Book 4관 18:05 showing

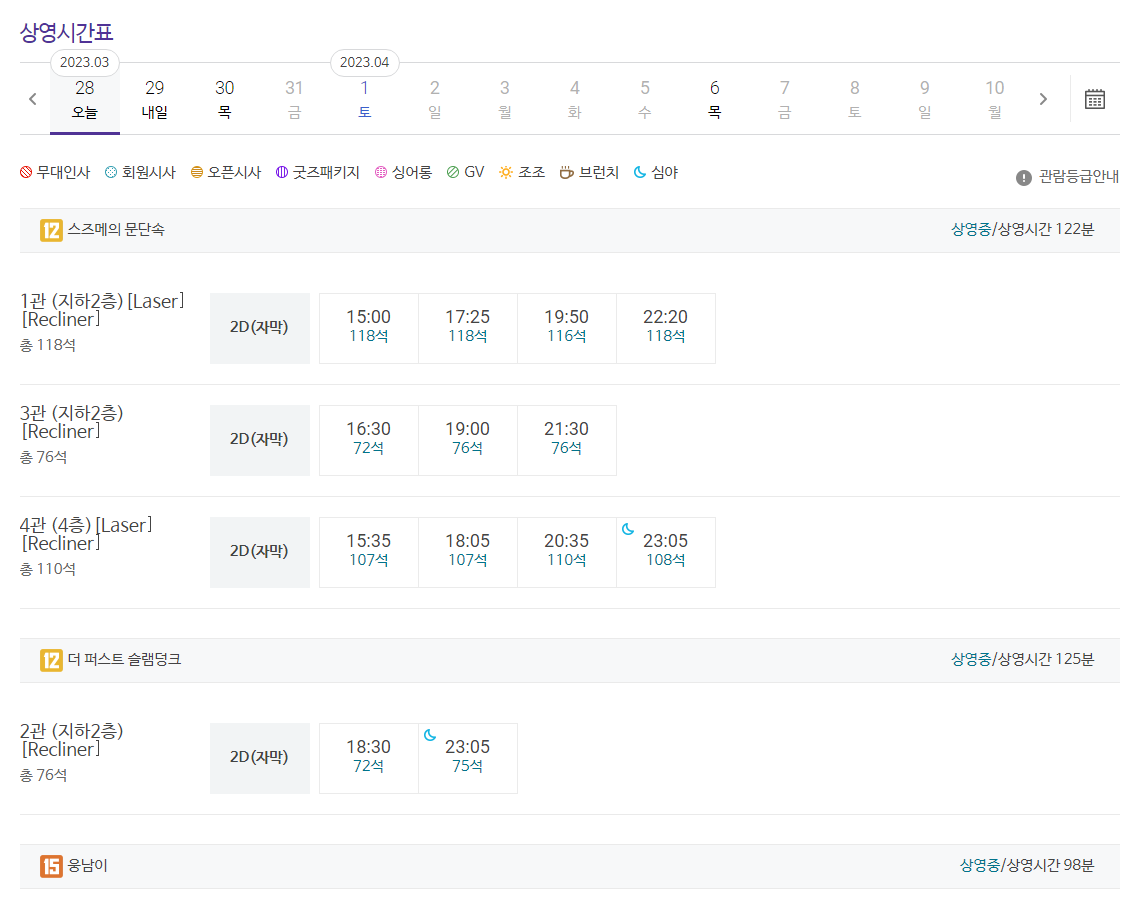(467, 552)
